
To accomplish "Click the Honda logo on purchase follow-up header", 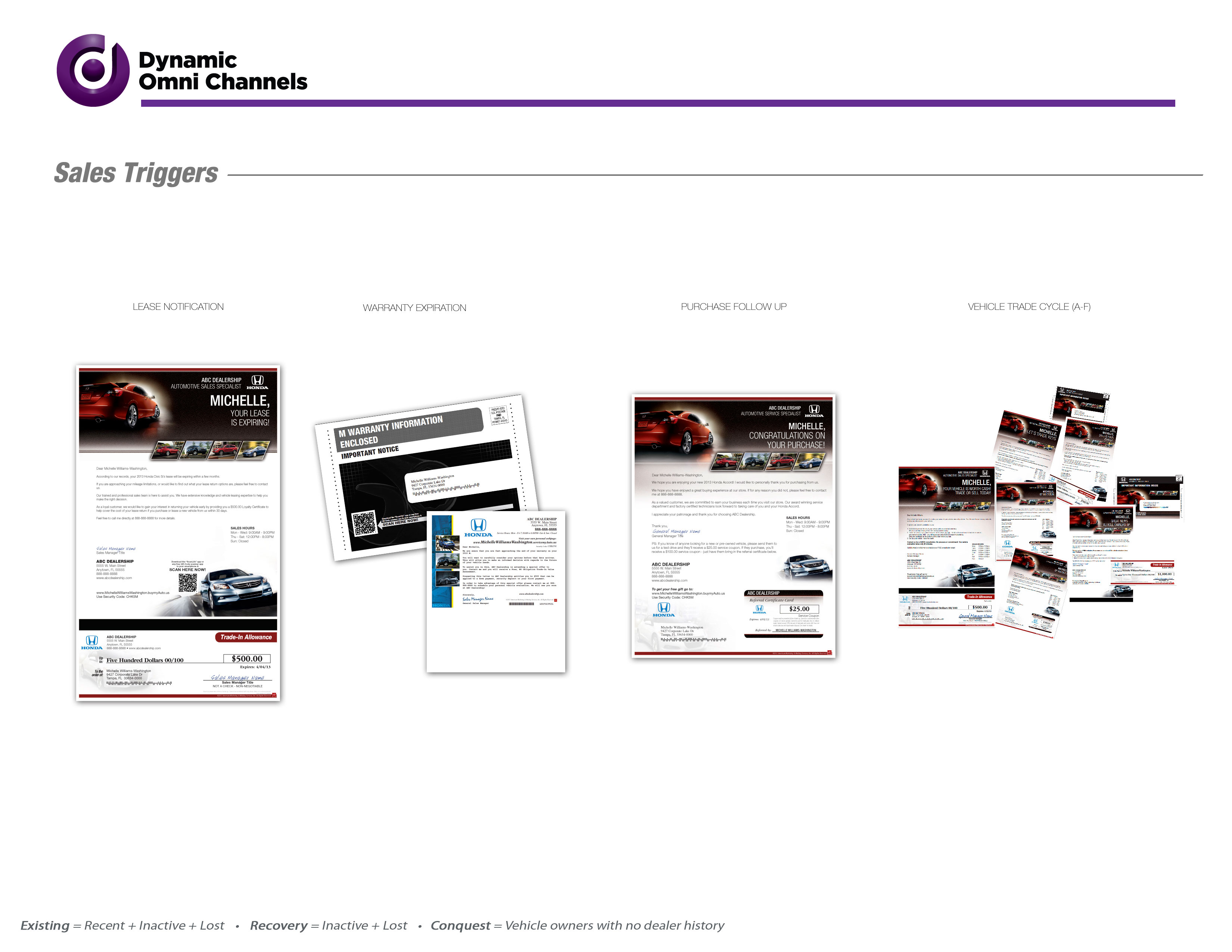I will 814,411.
